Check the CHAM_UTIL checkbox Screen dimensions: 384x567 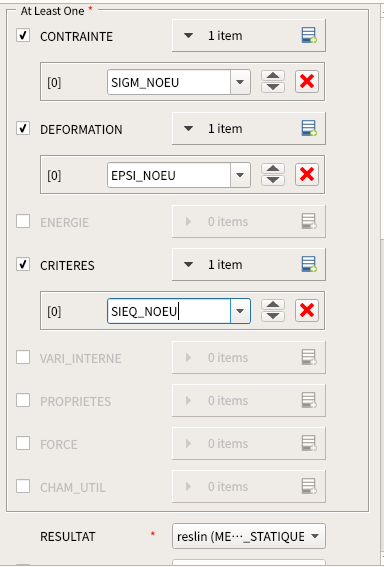pos(23,486)
